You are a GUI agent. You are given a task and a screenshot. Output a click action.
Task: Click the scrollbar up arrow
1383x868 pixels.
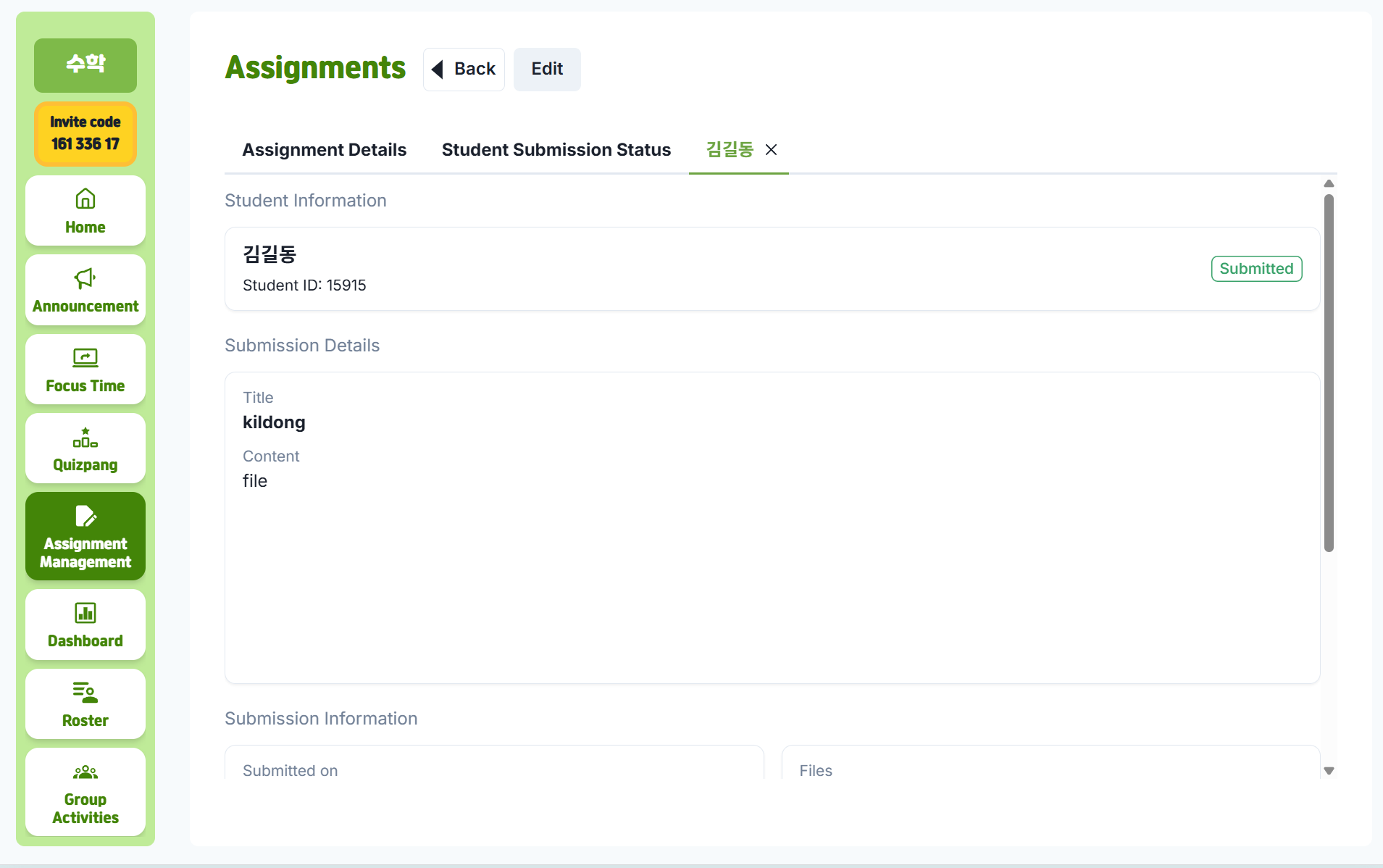coord(1329,184)
